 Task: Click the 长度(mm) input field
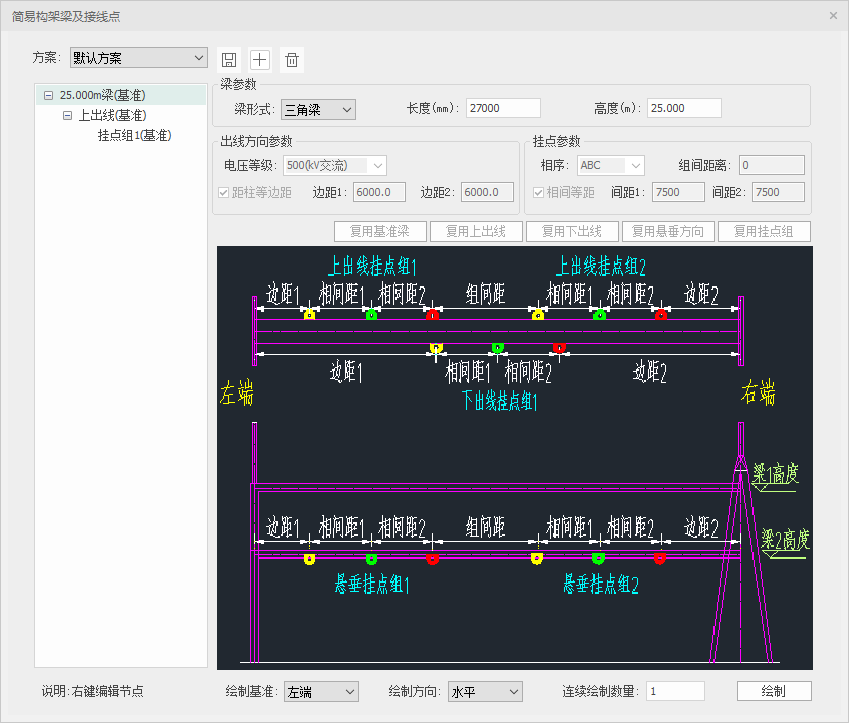point(502,108)
